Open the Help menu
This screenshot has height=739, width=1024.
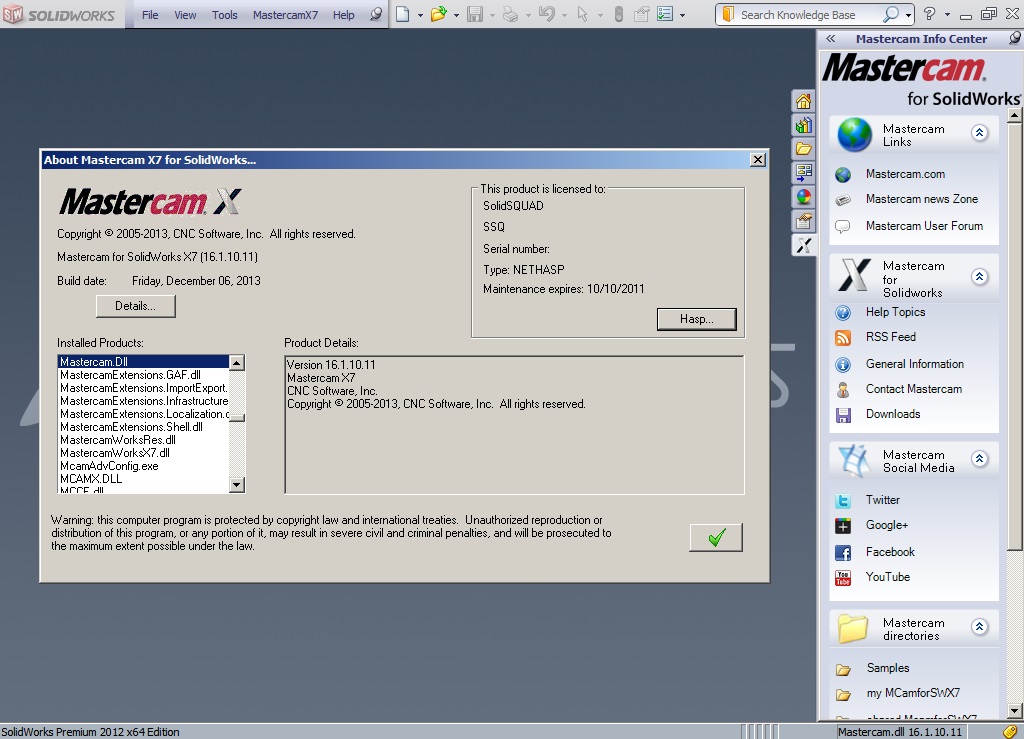[x=344, y=14]
